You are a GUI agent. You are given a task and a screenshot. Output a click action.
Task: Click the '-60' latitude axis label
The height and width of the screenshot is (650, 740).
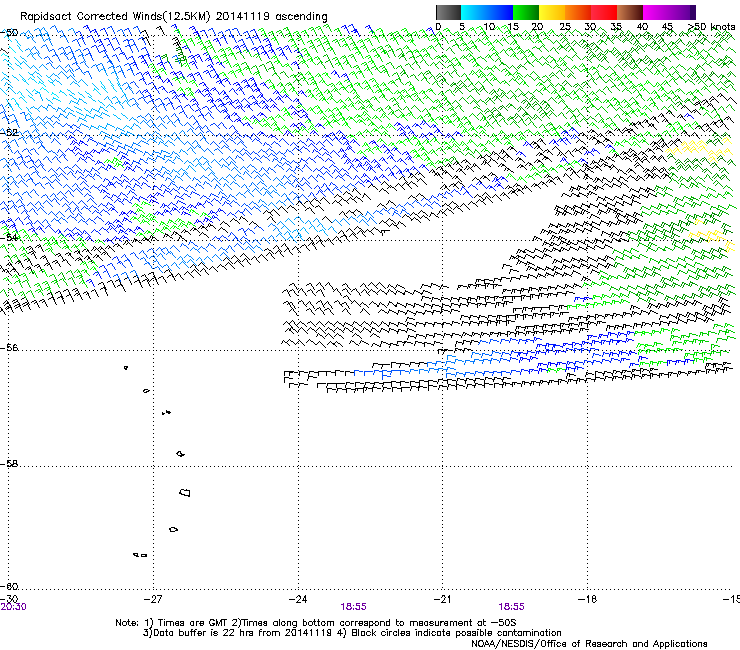9,587
